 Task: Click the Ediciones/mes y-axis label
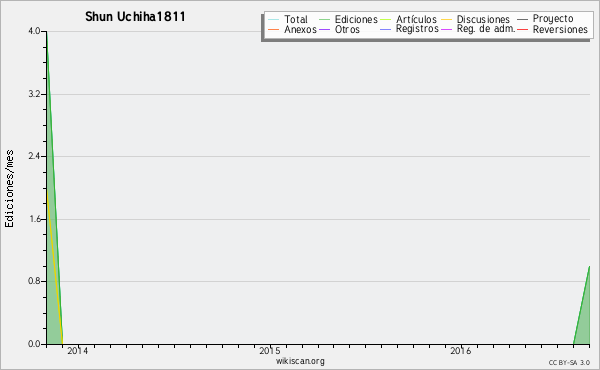pyautogui.click(x=9, y=188)
